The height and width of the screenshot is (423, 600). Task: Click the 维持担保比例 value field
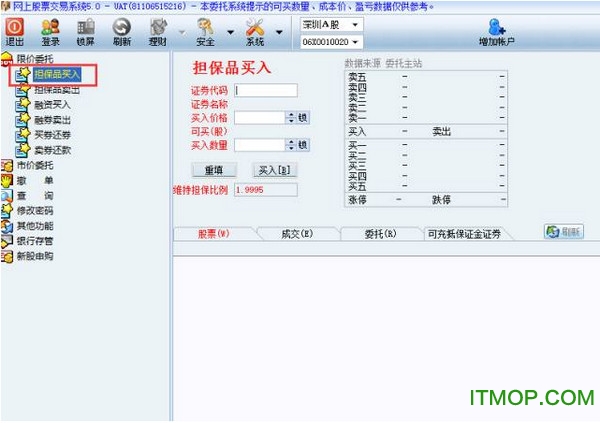[x=266, y=190]
